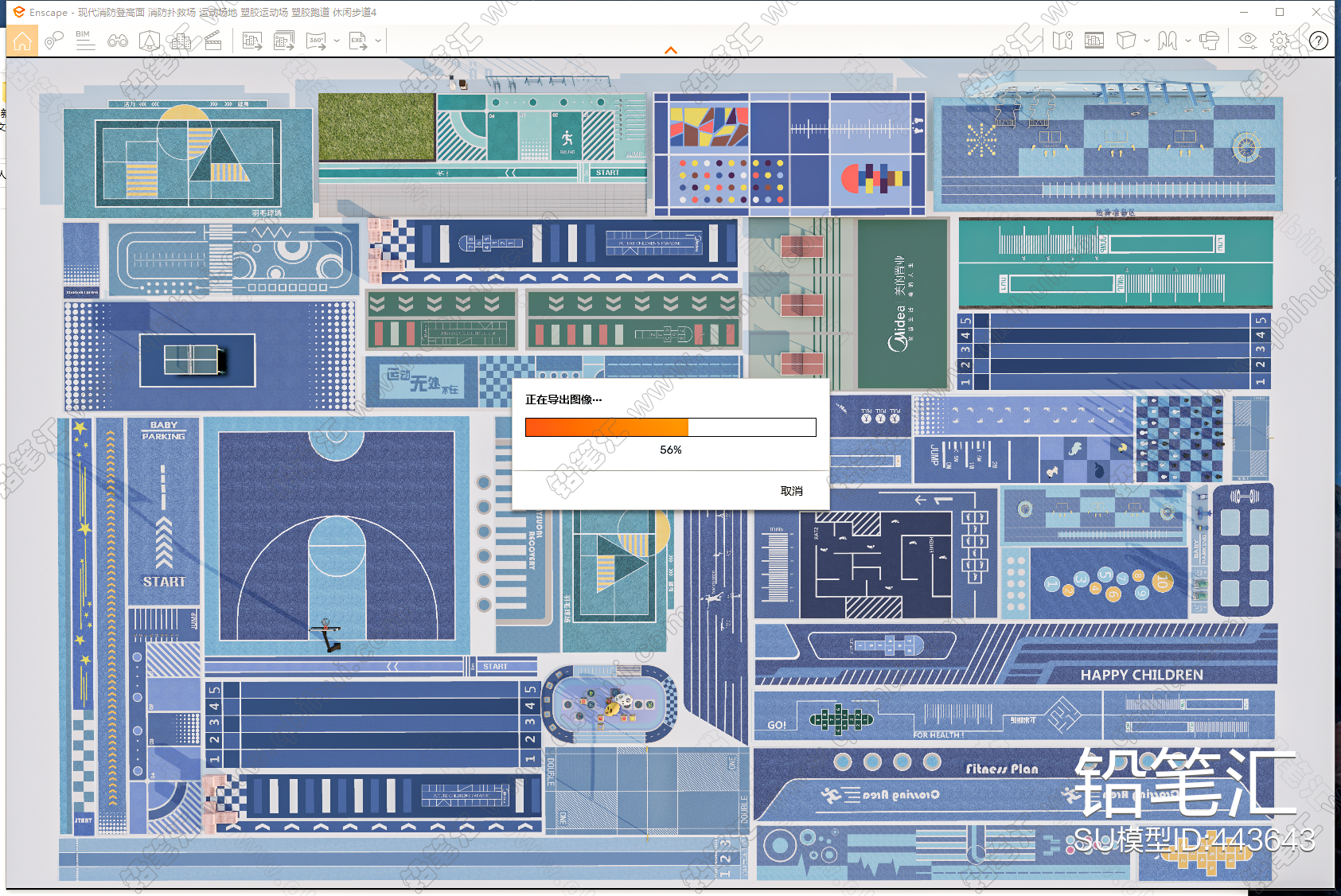Screen dimensions: 1341x896
Task: Open visual settings eye icon
Action: [1248, 41]
